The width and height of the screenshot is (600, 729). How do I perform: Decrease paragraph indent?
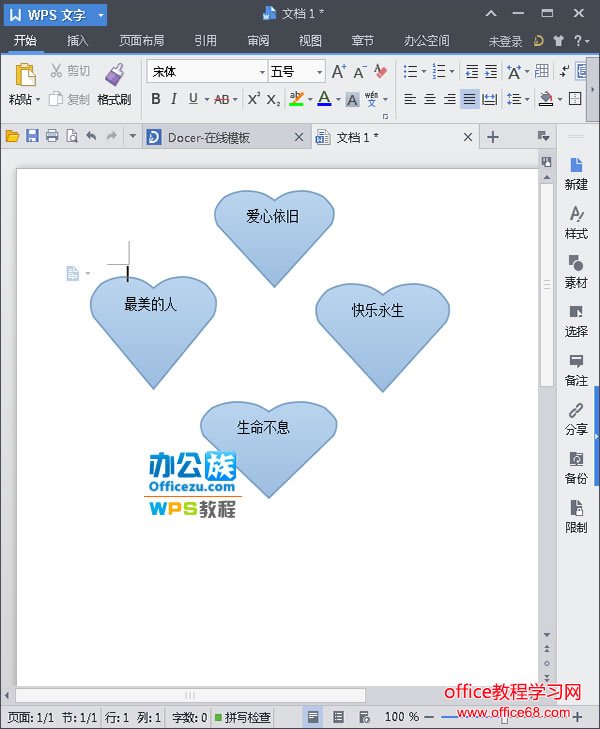[x=472, y=72]
